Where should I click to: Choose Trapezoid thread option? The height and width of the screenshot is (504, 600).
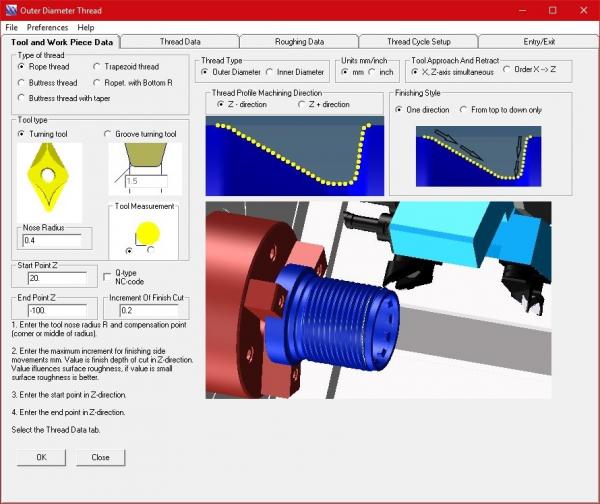coord(98,67)
